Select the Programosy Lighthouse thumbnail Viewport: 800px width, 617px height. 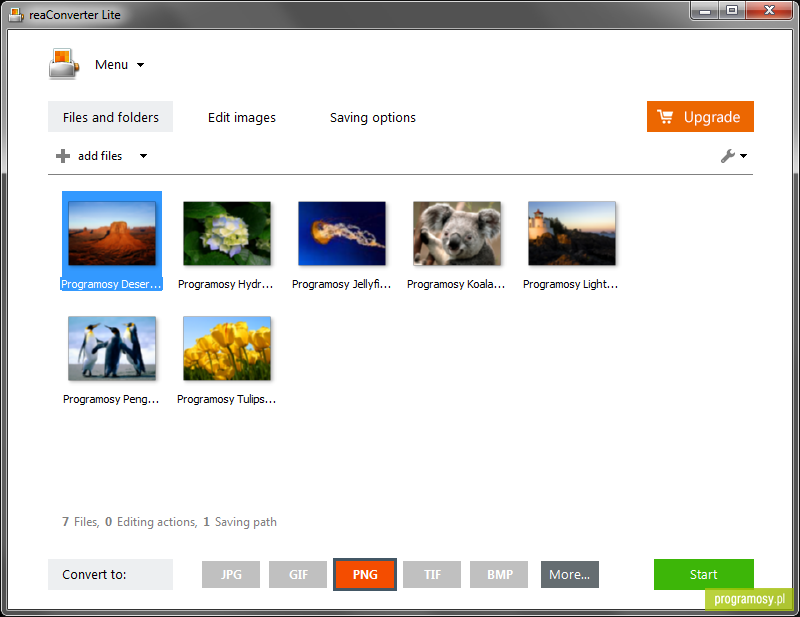(x=572, y=233)
